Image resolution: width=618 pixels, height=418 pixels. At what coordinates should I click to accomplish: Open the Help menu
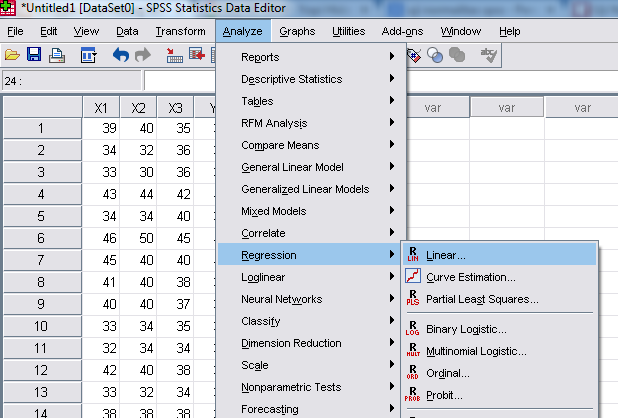coord(510,31)
